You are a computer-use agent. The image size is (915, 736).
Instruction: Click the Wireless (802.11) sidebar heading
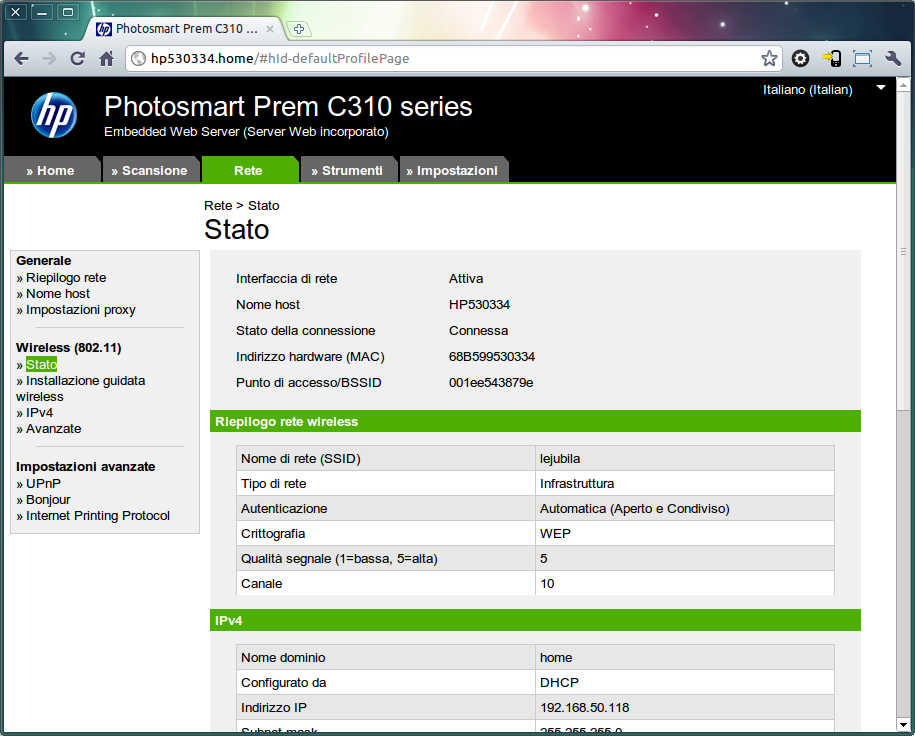68,348
